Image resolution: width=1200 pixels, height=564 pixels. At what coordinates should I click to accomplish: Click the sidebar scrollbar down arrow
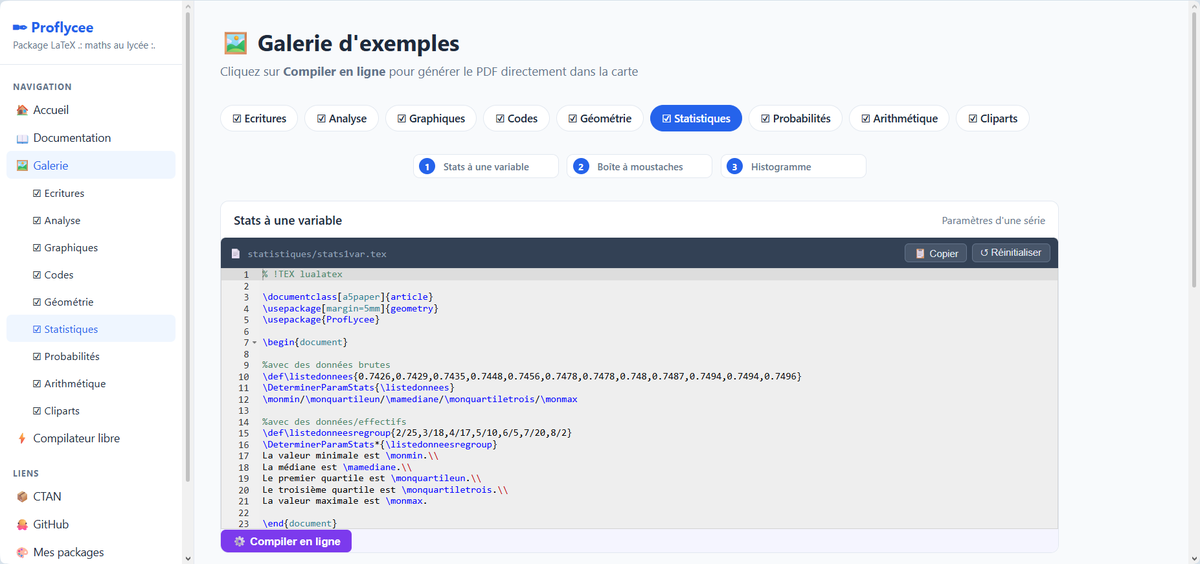tap(187, 557)
